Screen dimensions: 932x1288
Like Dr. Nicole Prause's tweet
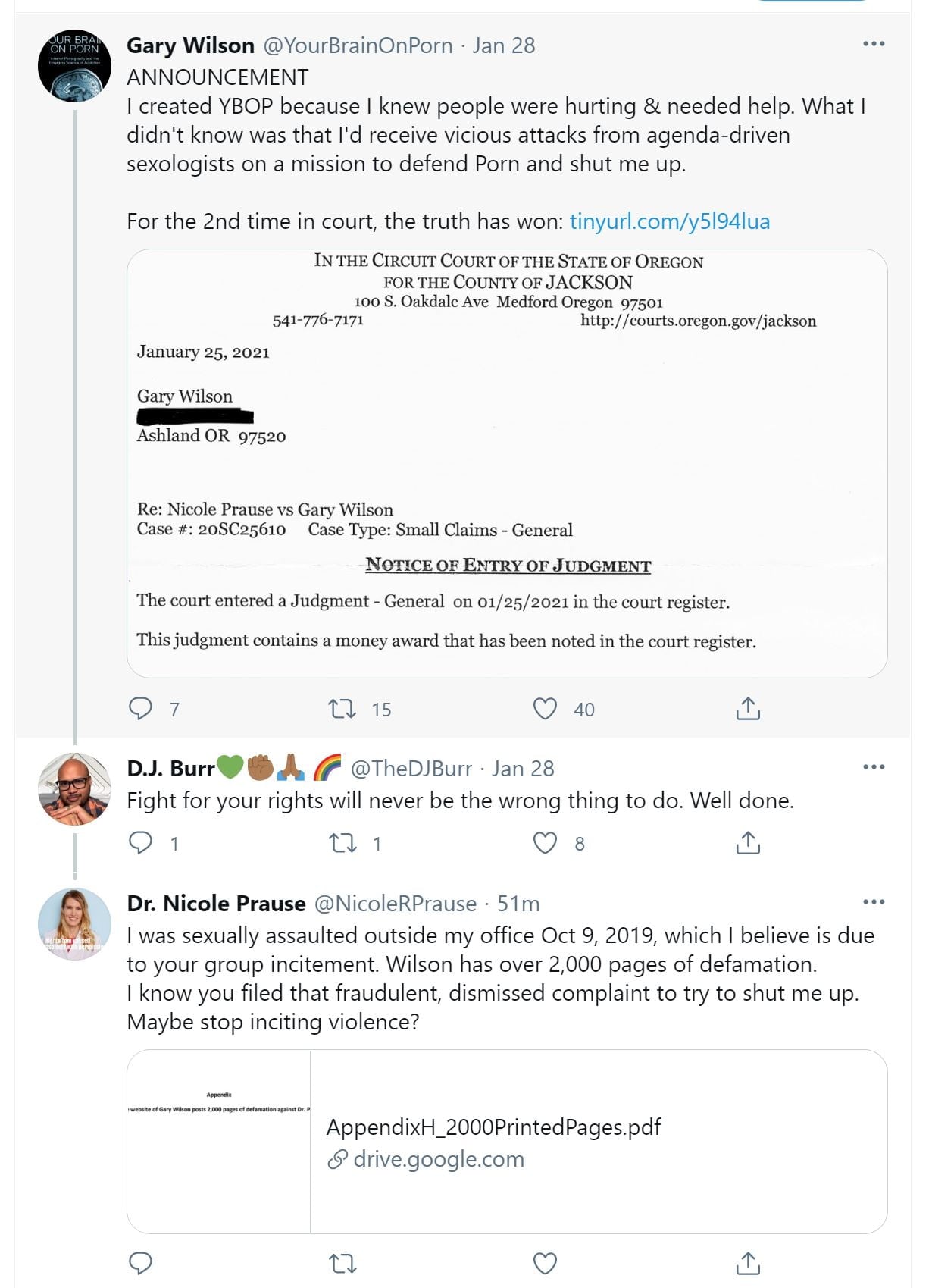(545, 1263)
